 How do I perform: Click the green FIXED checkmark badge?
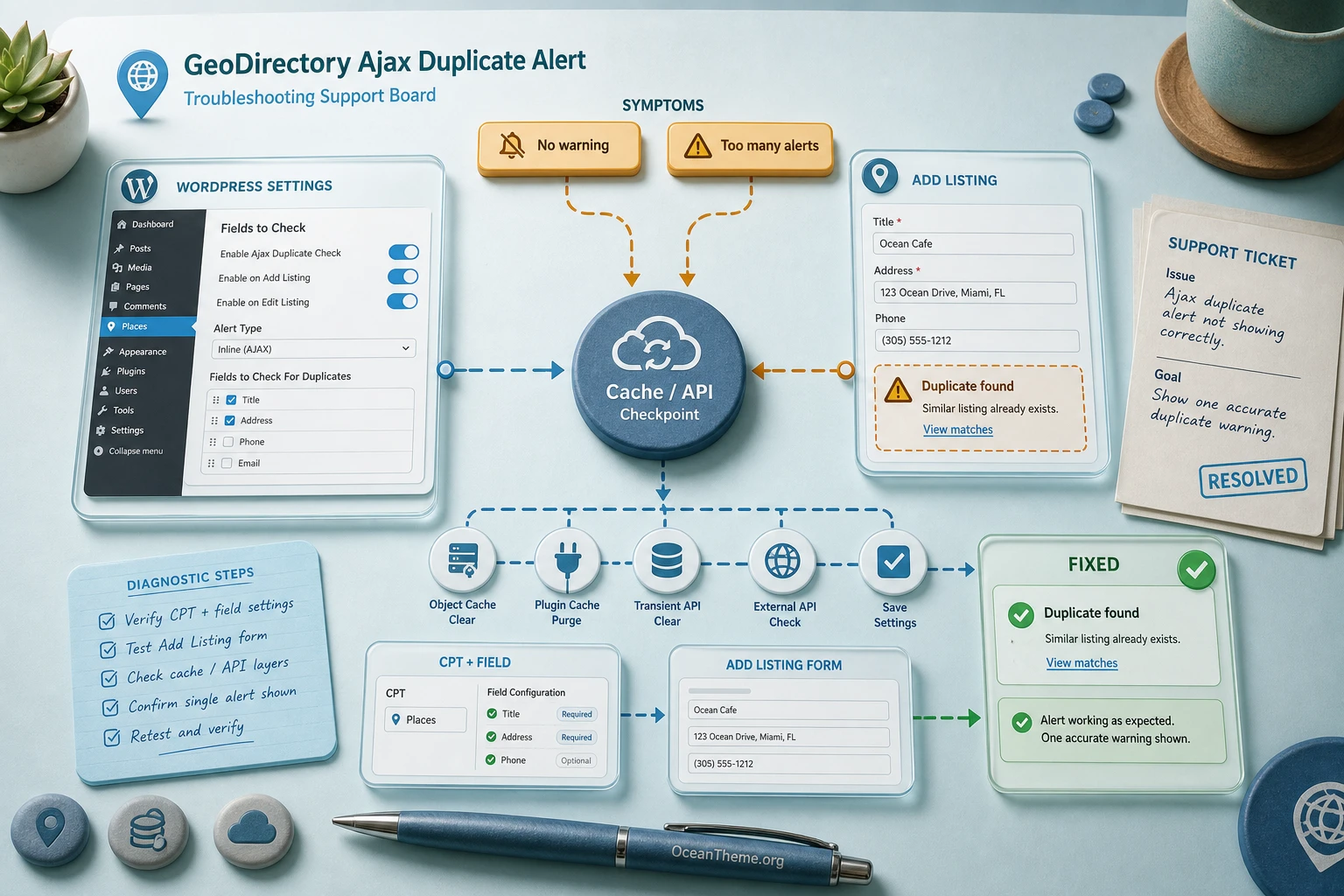1196,570
